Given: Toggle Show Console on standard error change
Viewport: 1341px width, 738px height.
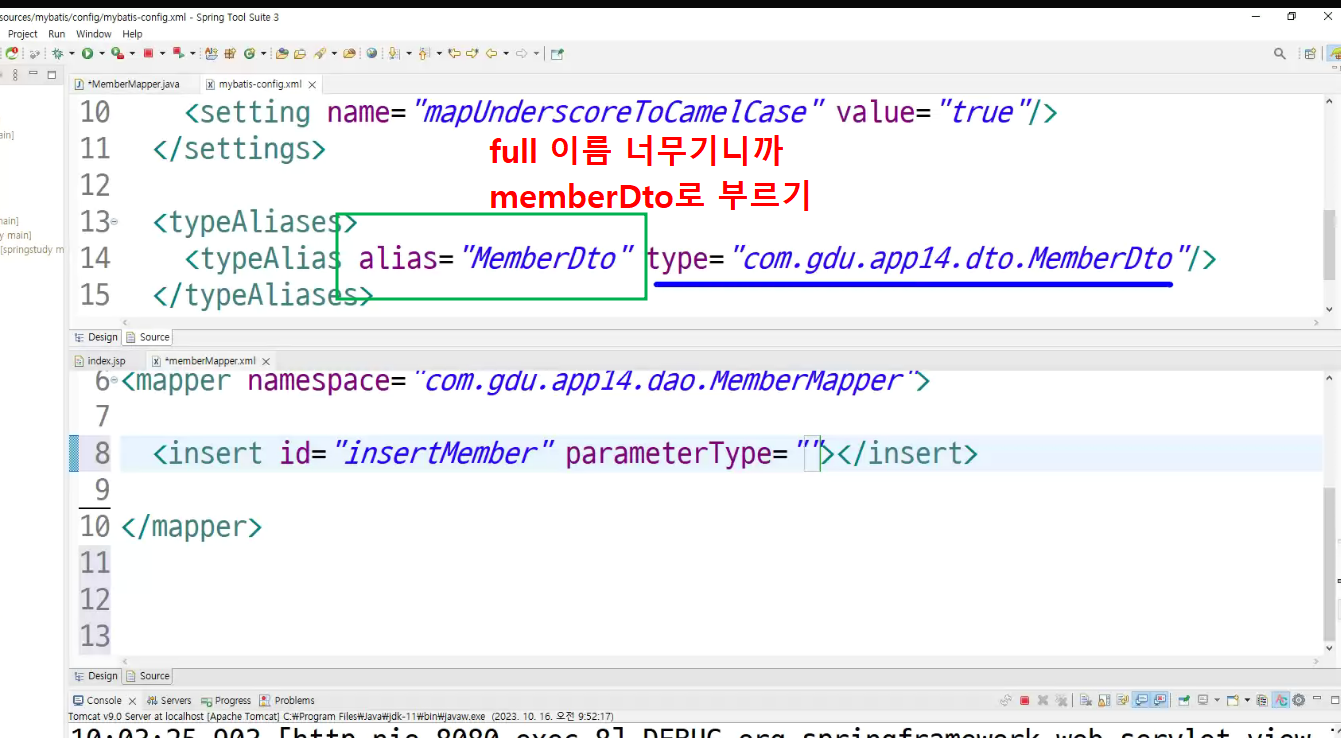Looking at the screenshot, I should point(1160,700).
